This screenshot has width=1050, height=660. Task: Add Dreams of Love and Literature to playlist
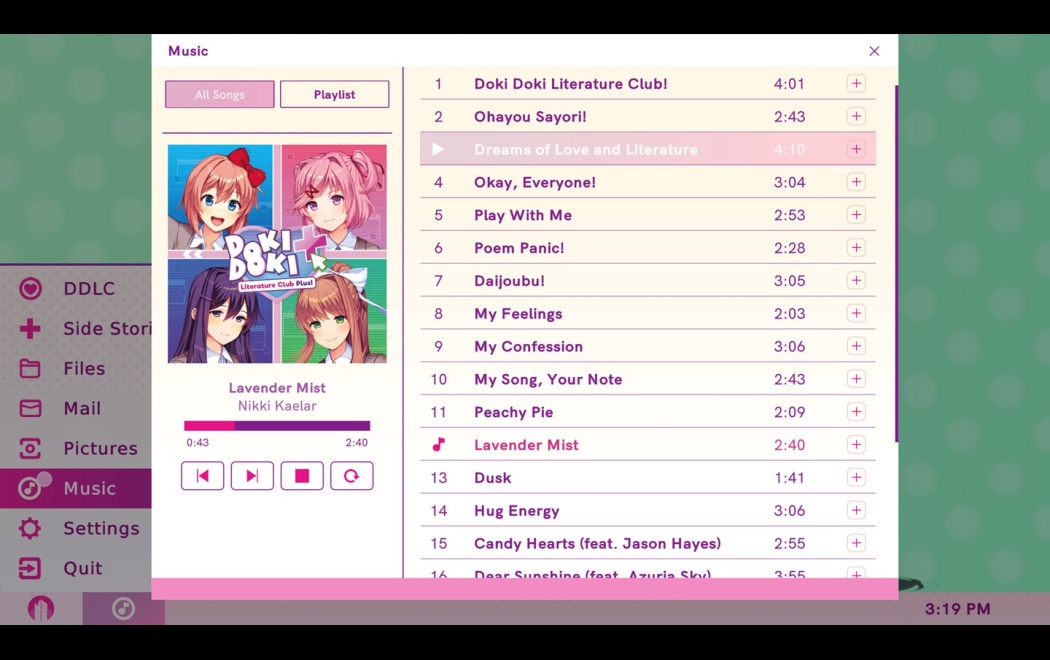[856, 149]
